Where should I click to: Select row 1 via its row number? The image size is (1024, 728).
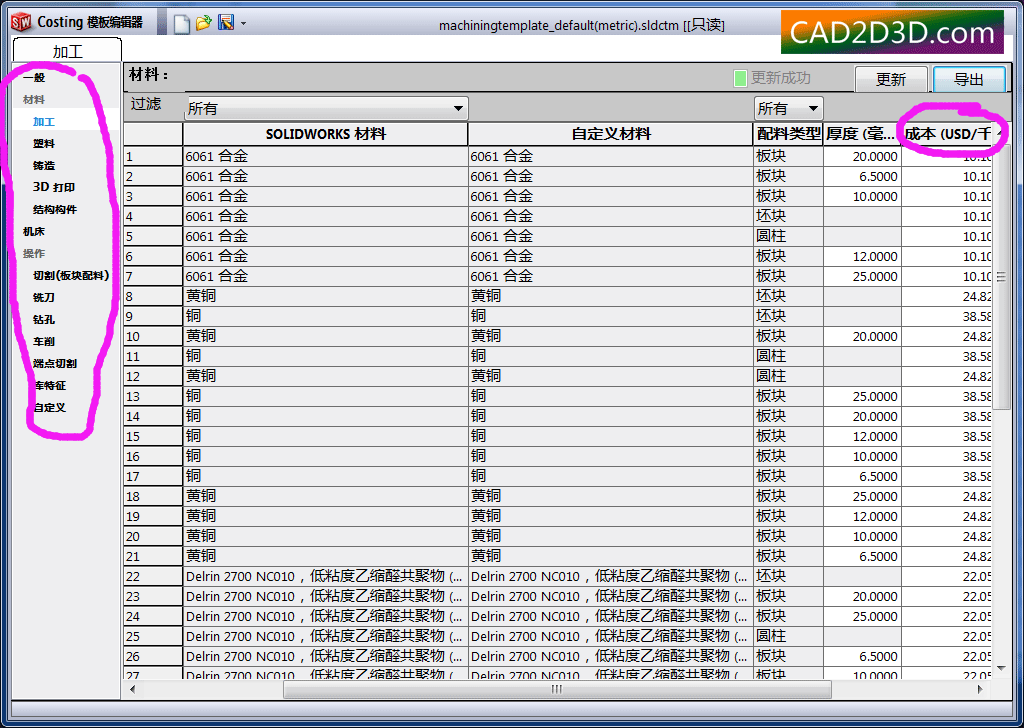153,157
